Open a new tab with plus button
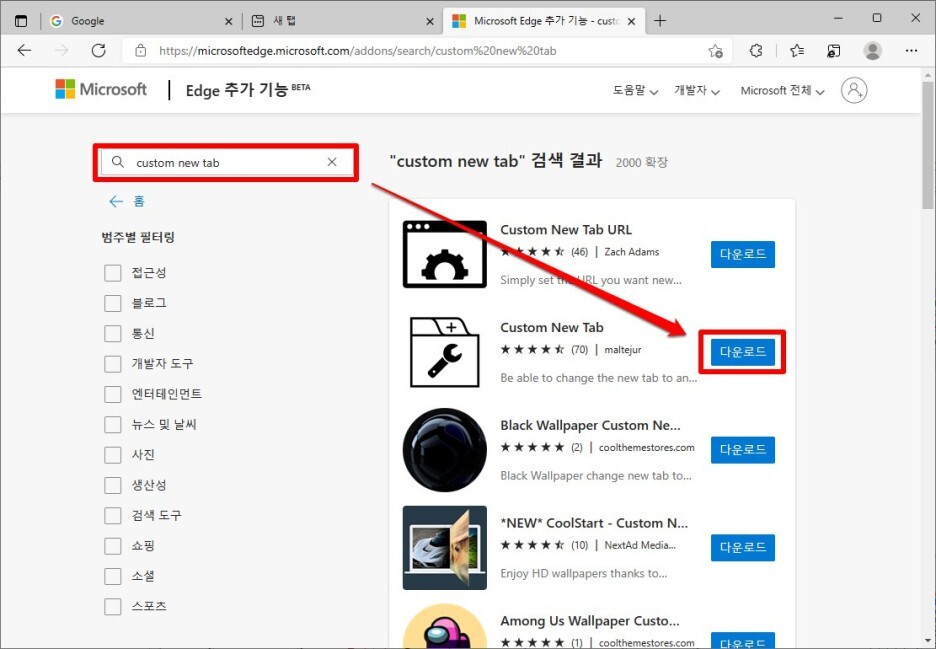This screenshot has width=936, height=649. click(x=660, y=21)
